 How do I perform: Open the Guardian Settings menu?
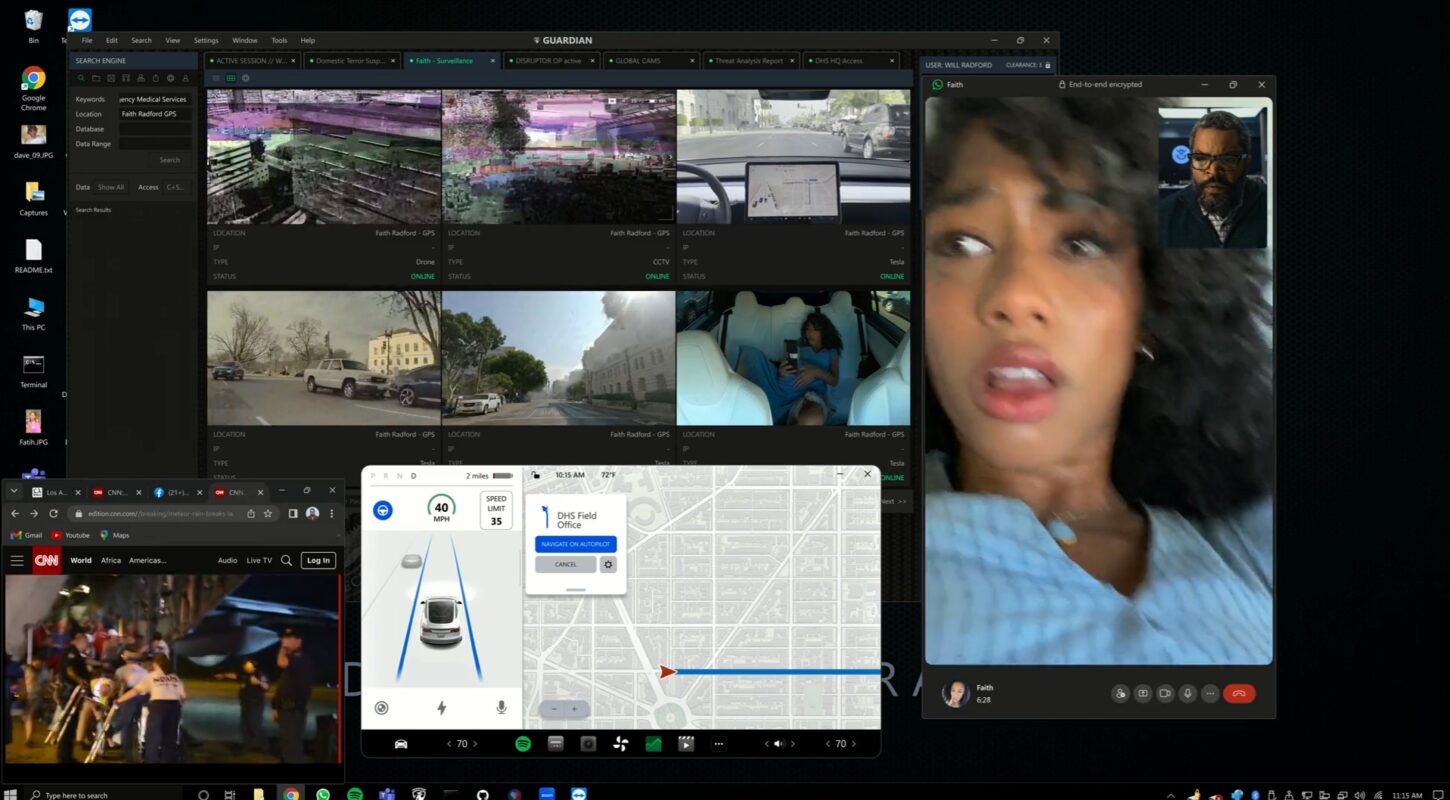click(206, 40)
